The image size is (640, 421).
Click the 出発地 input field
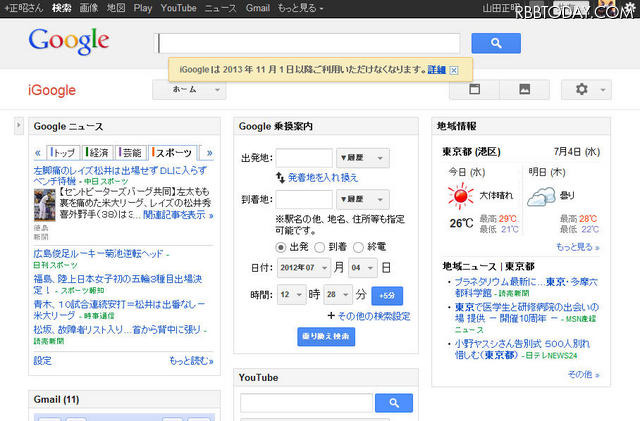tap(304, 158)
